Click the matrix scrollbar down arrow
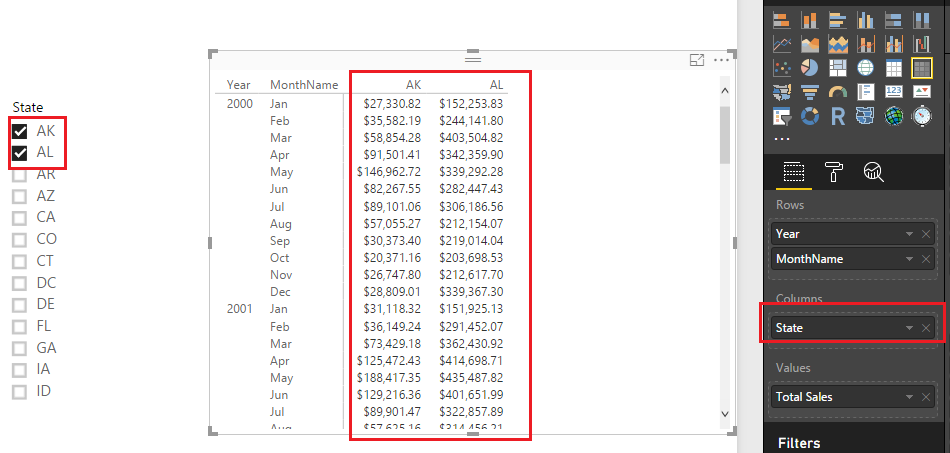Viewport: 950px width, 453px height. (x=725, y=413)
